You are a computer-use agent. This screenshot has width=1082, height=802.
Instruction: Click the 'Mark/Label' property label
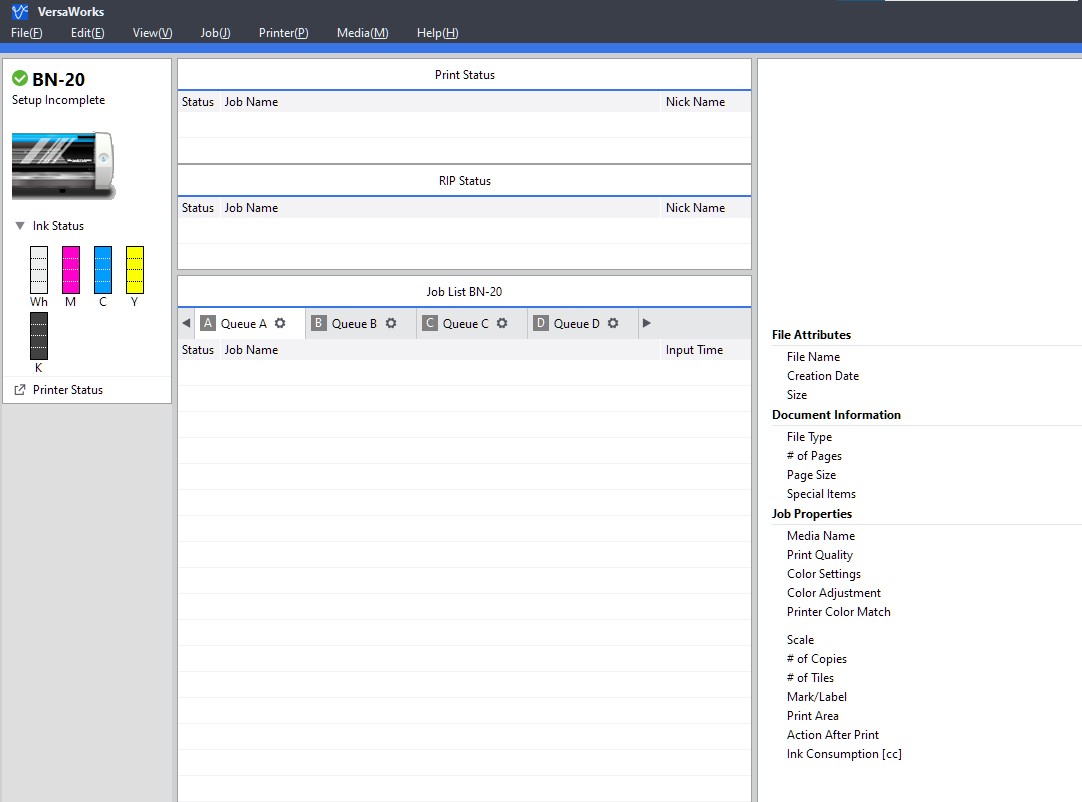pos(817,697)
